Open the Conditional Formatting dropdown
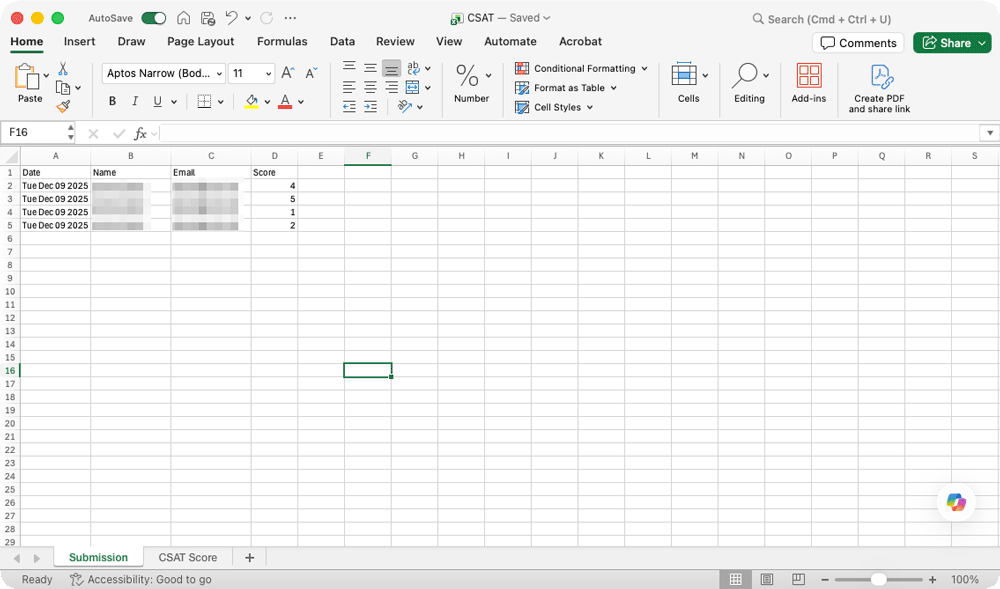Viewport: 1000px width, 589px height. coord(581,69)
